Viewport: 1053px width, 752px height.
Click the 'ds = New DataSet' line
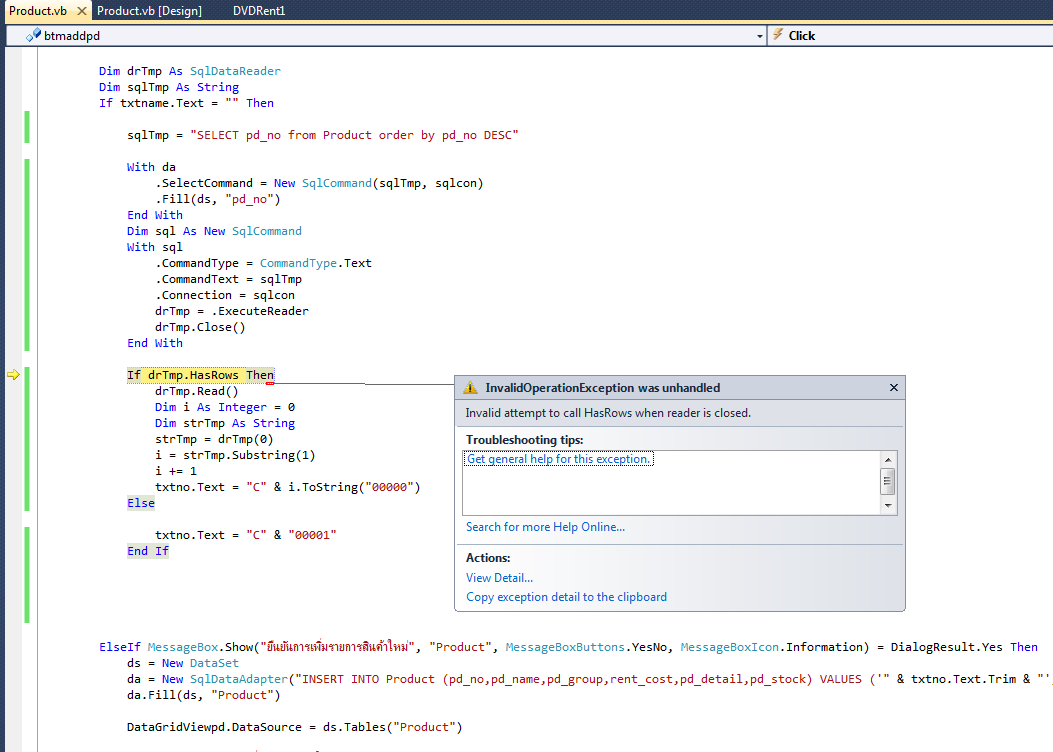(183, 663)
